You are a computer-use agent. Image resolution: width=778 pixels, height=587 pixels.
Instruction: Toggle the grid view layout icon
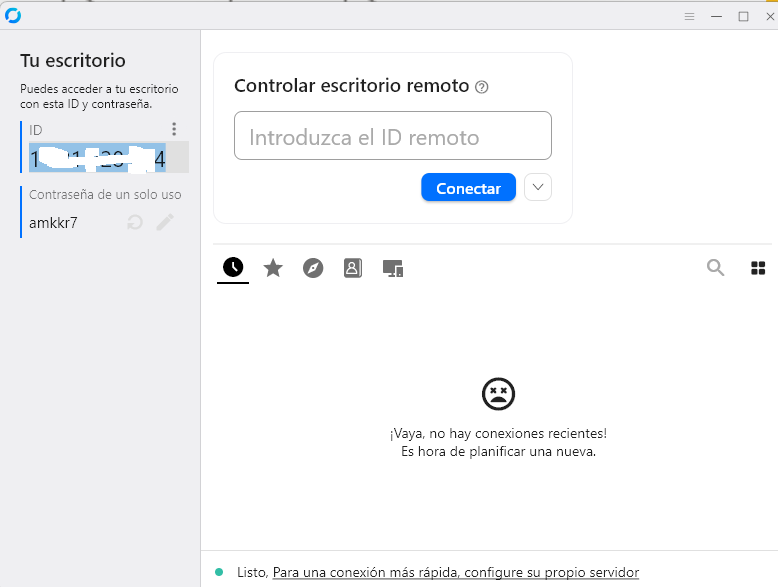(758, 267)
